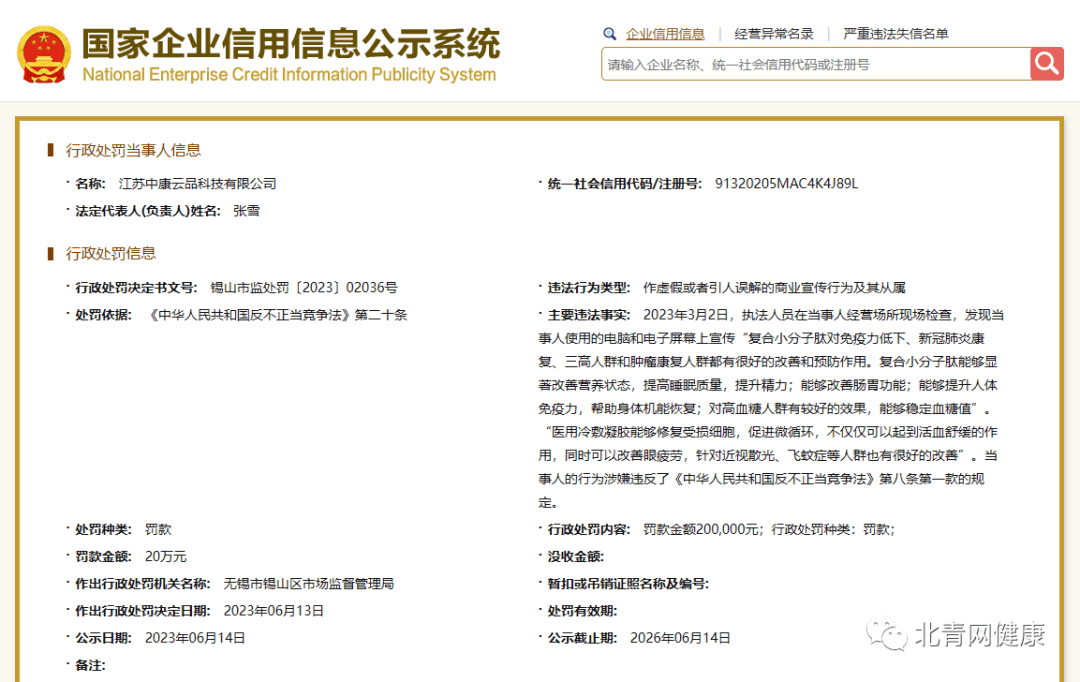The height and width of the screenshot is (682, 1080).
Task: Click the National Enterprise Credit Information English title
Action: (289, 75)
